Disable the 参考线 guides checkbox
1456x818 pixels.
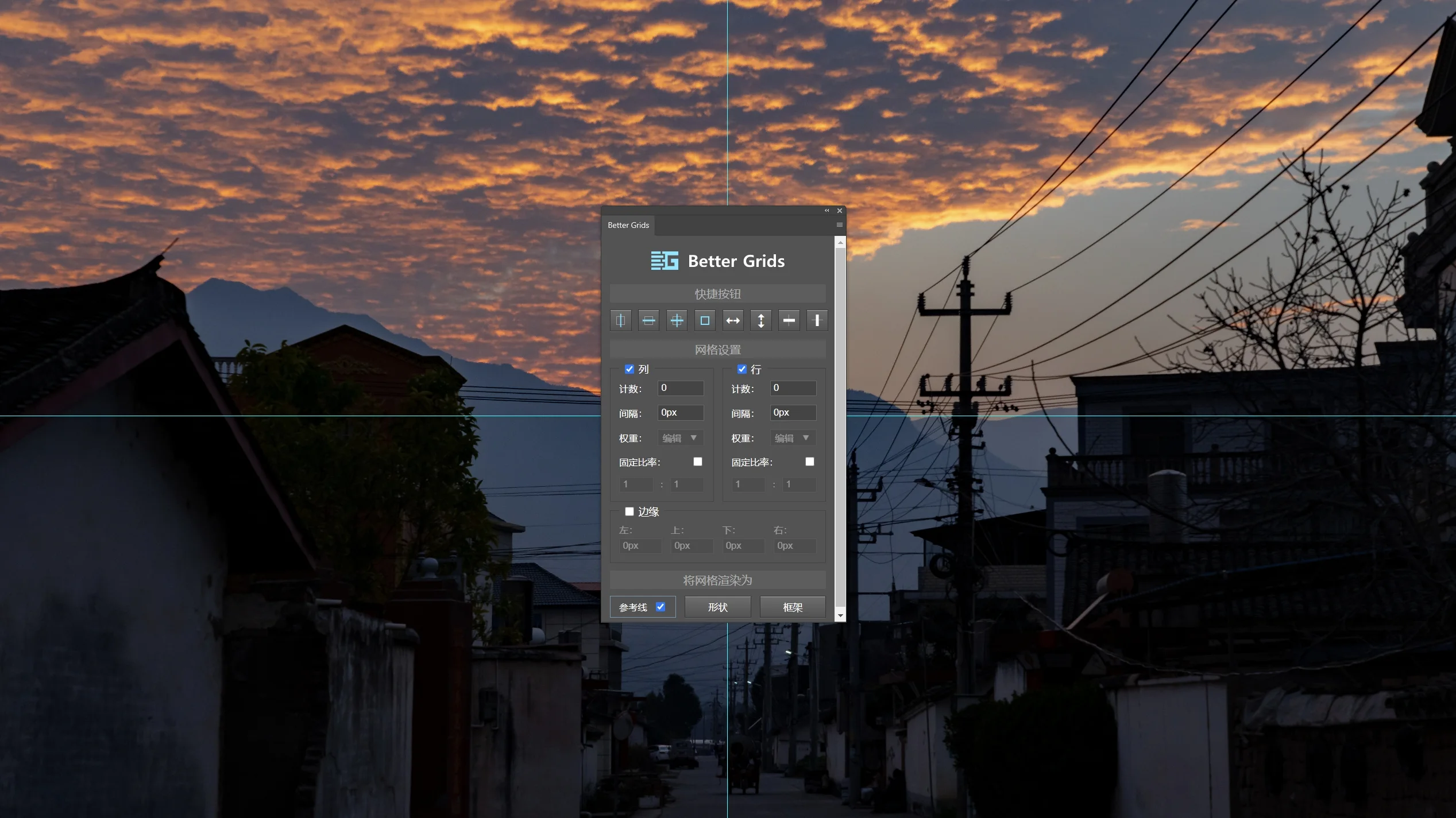pos(661,607)
